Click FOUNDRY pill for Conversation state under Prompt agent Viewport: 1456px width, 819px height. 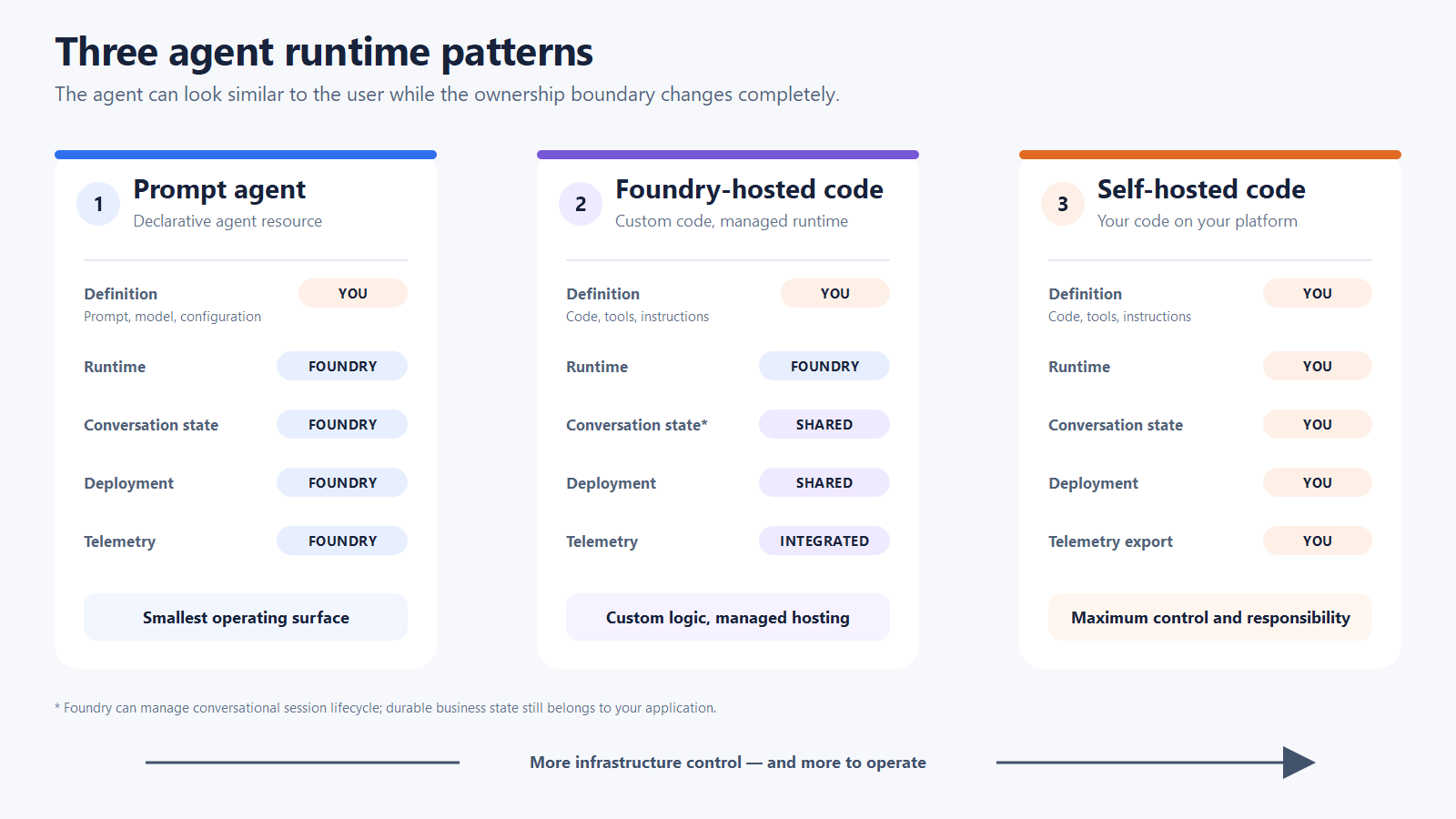pyautogui.click(x=342, y=424)
